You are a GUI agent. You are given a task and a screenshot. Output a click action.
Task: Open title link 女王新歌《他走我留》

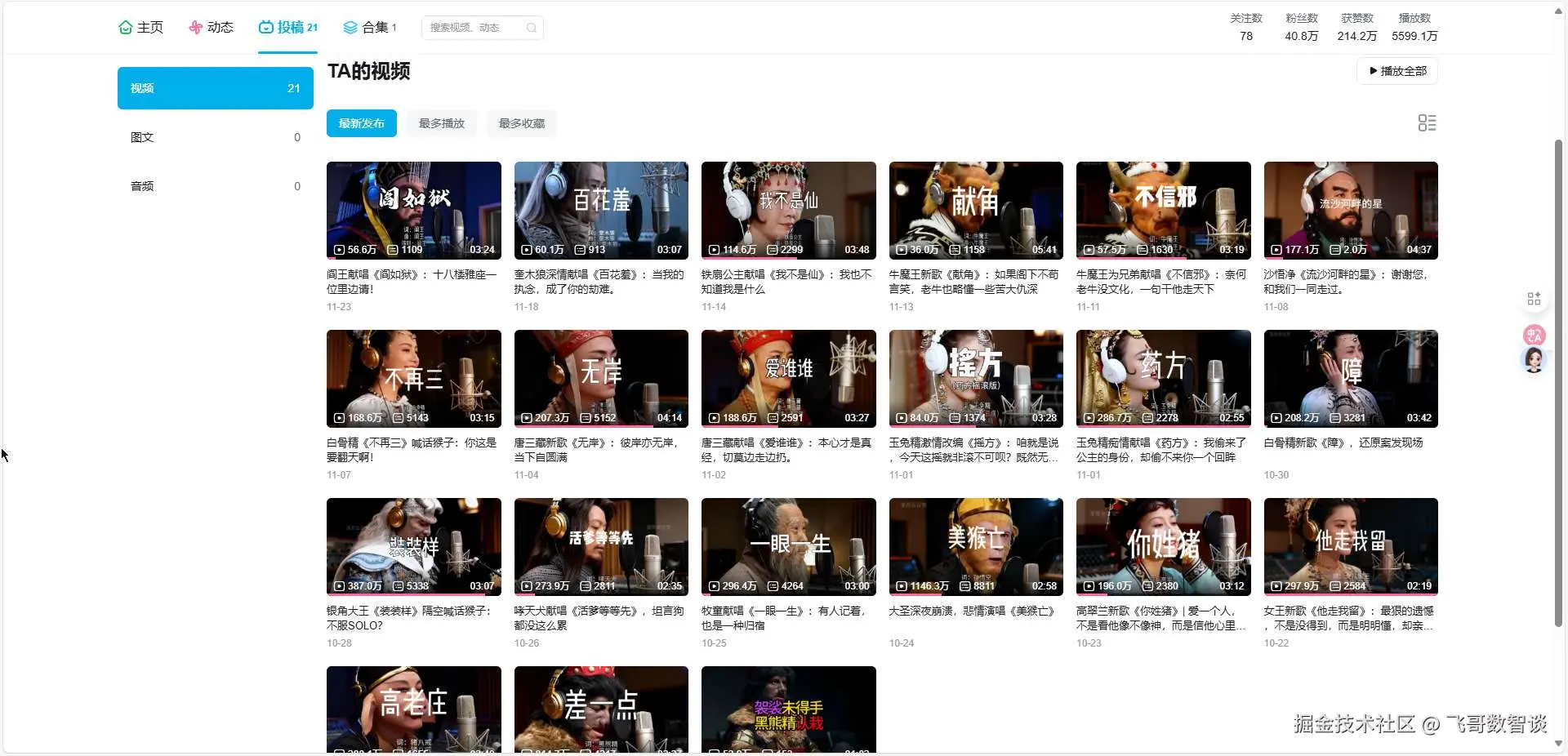[1349, 618]
